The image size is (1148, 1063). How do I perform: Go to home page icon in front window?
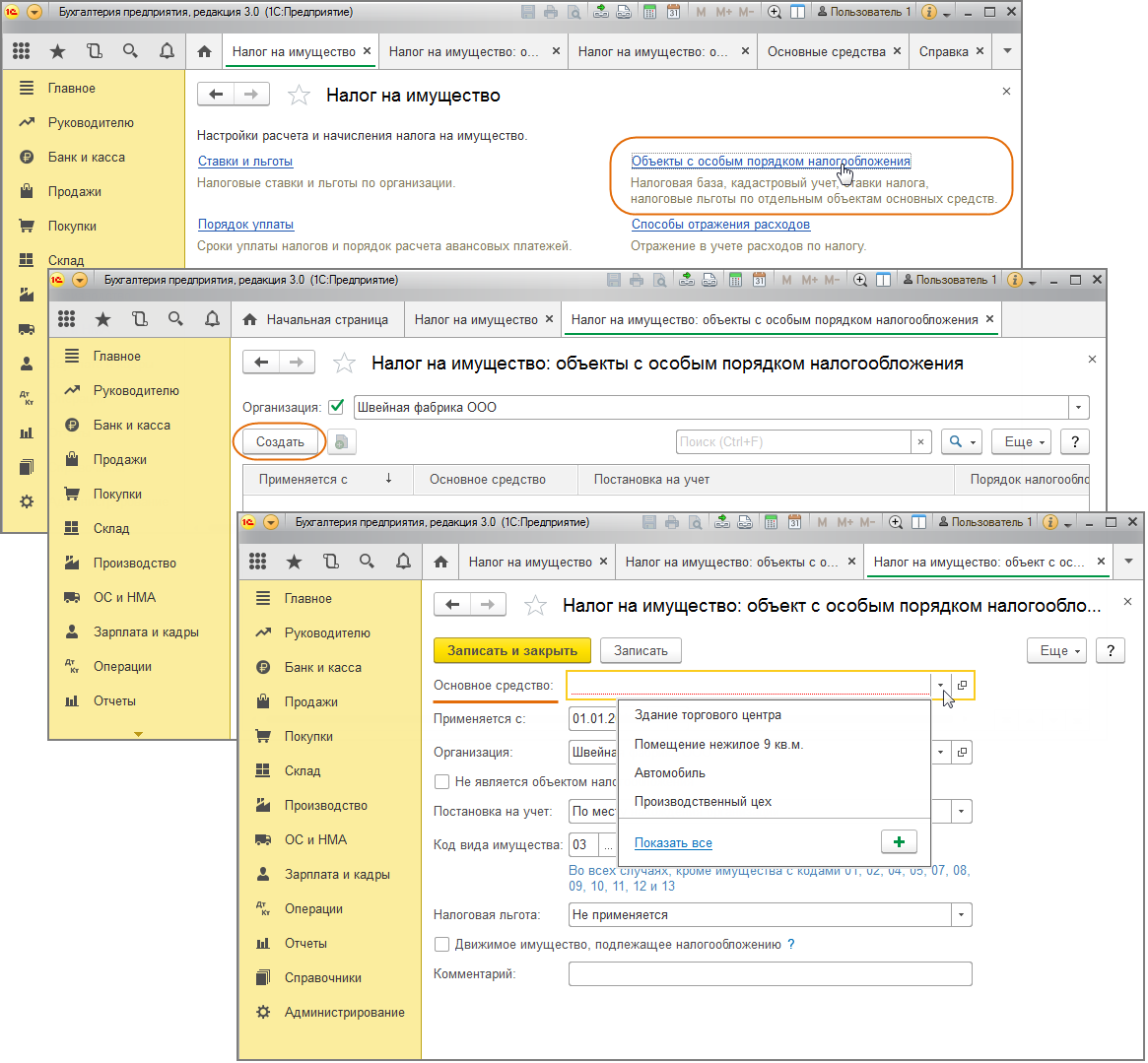tap(440, 562)
